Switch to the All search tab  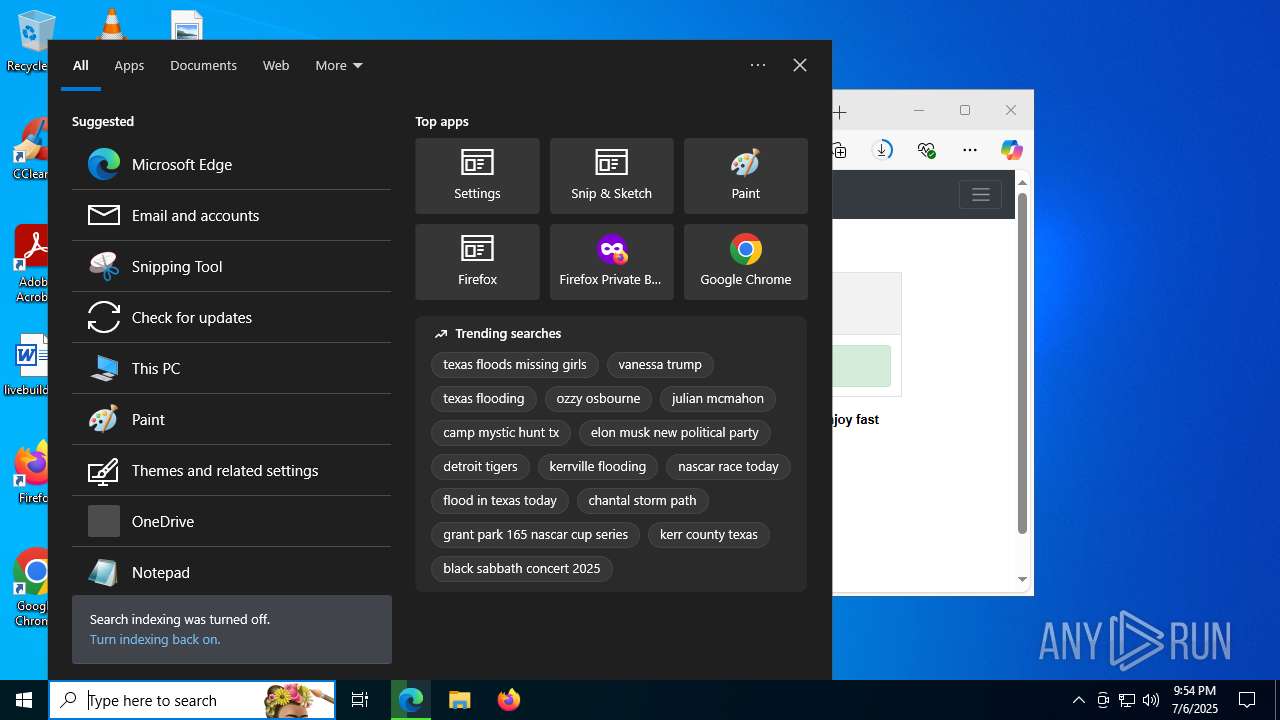pyautogui.click(x=81, y=65)
